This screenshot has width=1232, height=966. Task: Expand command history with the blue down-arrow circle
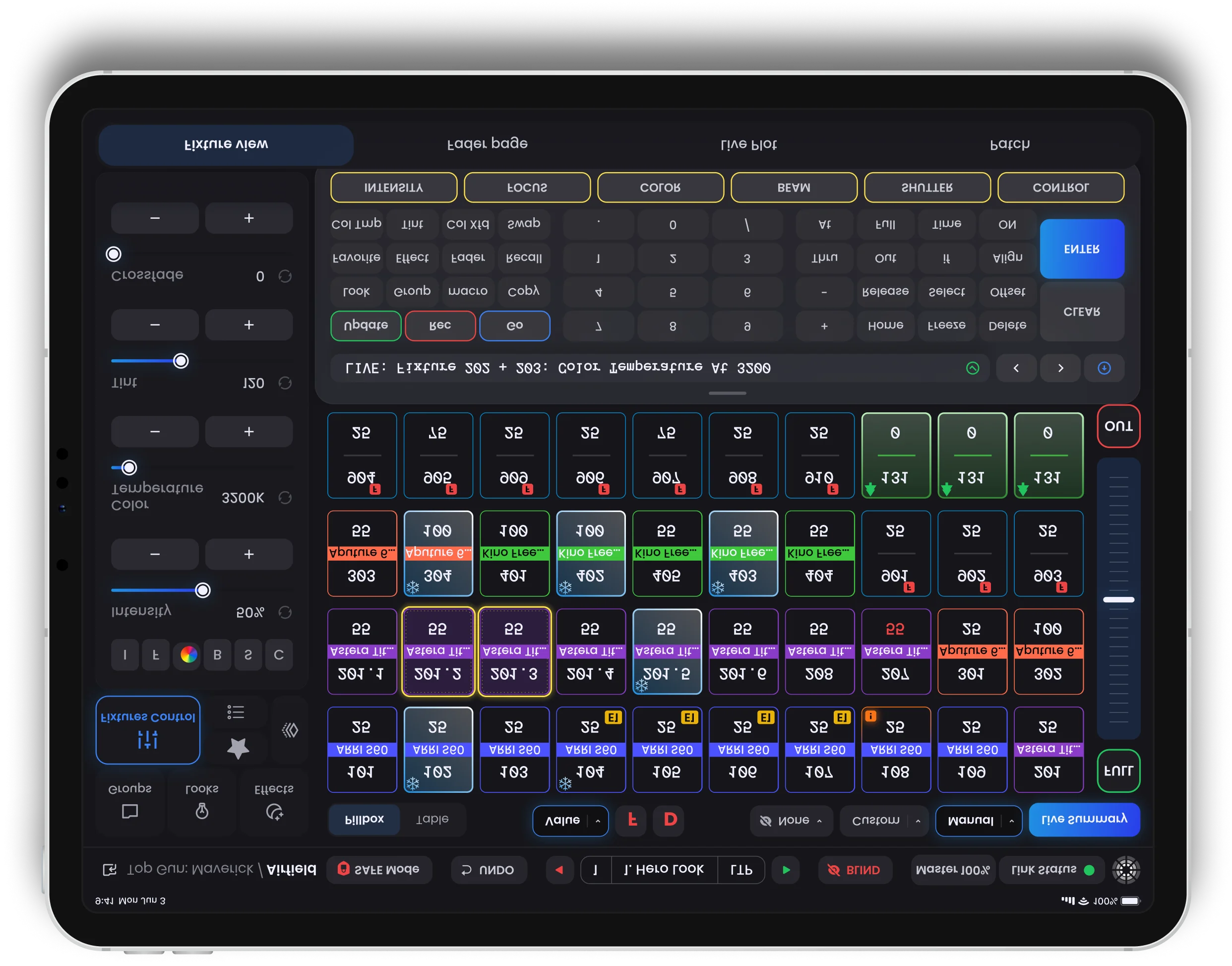(1104, 368)
